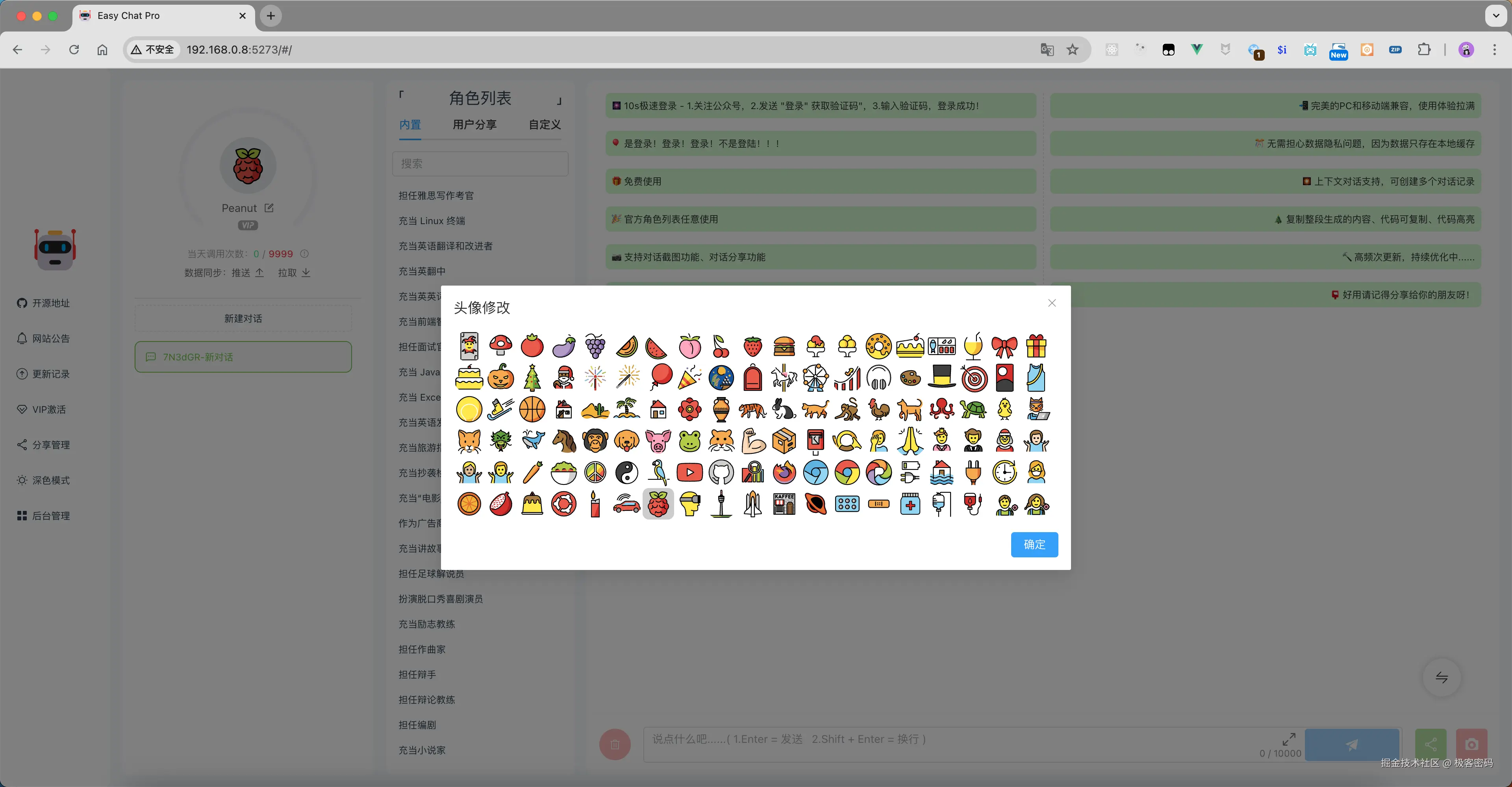
Task: Select the basketball avatar emoji
Action: click(532, 409)
